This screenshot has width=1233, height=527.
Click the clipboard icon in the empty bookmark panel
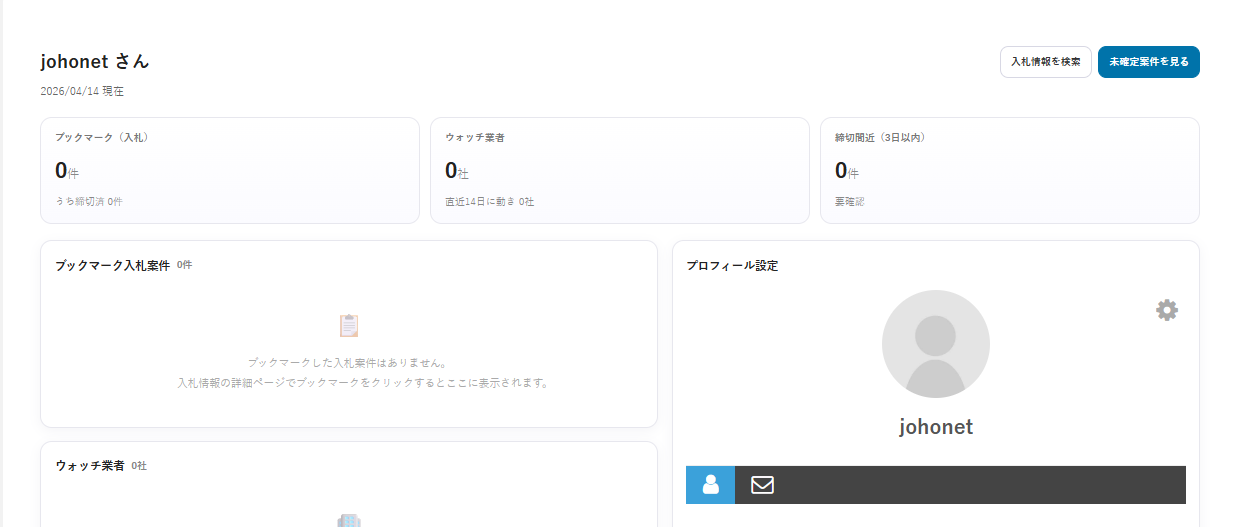point(348,325)
